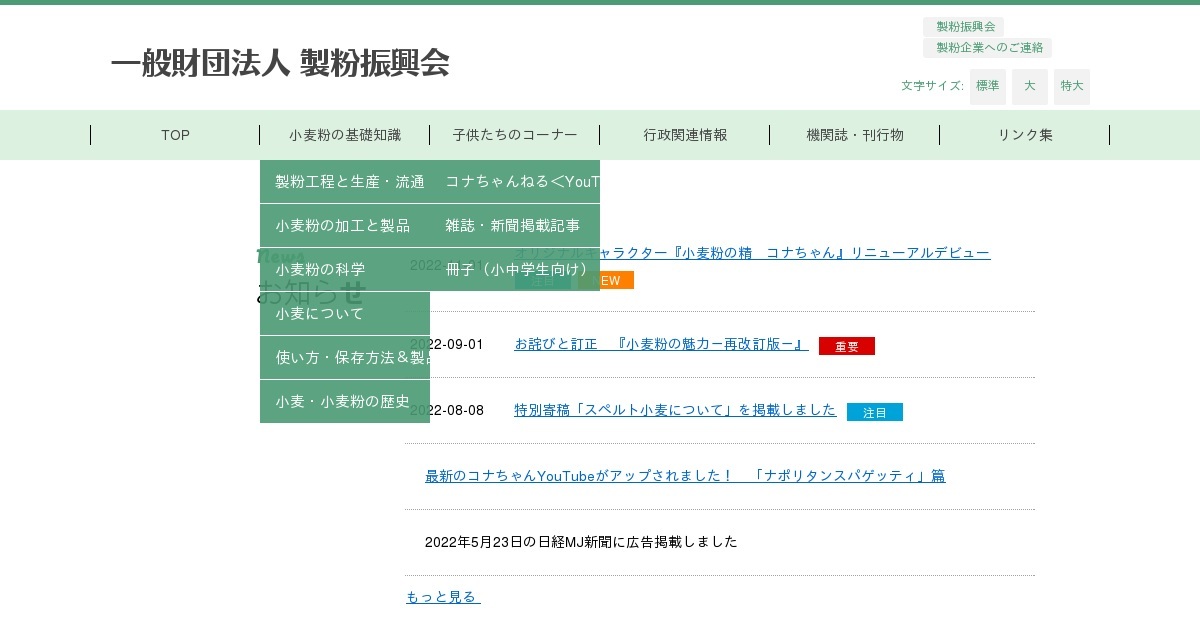Click the date 2022-09-01

[446, 344]
